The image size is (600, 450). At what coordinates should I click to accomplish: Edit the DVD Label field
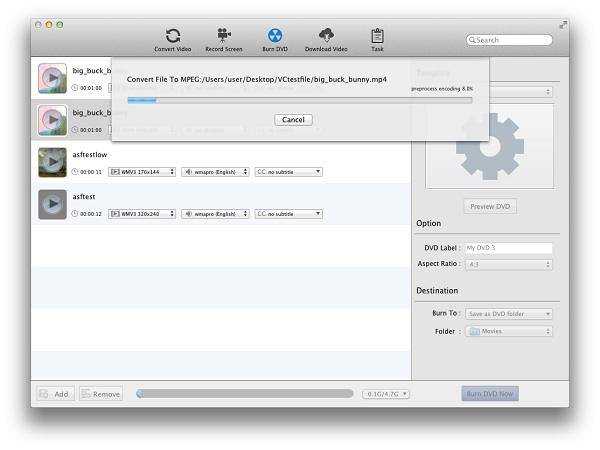click(x=509, y=248)
